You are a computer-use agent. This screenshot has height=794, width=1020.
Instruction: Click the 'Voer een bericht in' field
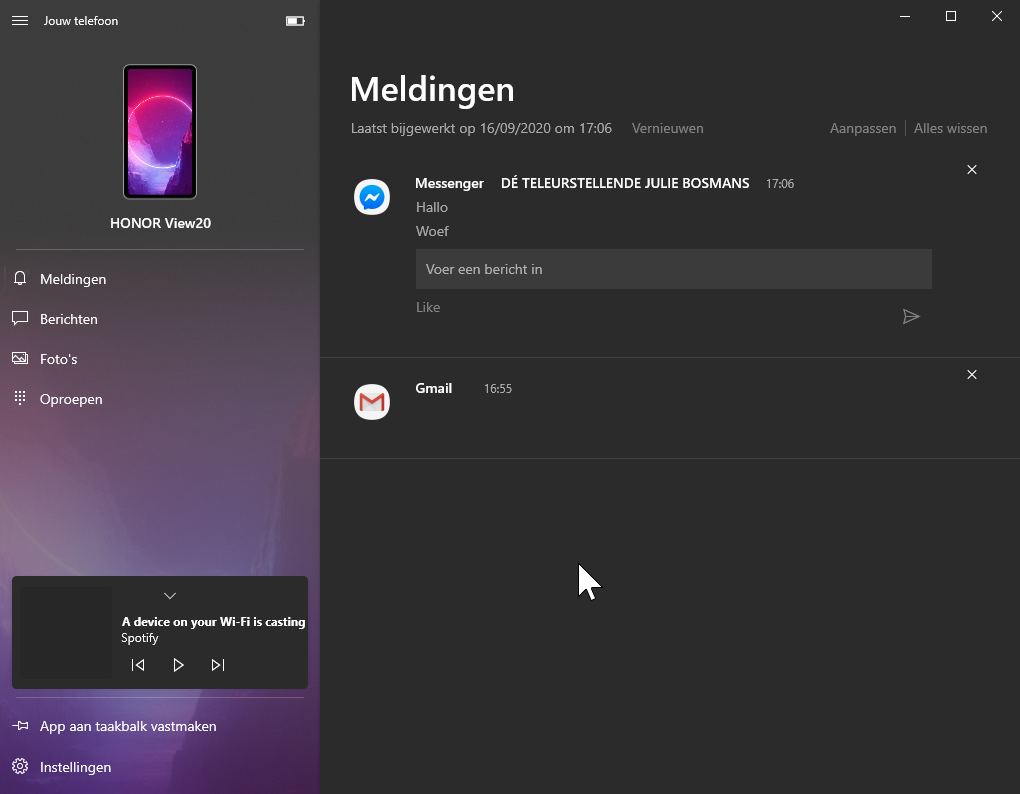[x=673, y=269]
